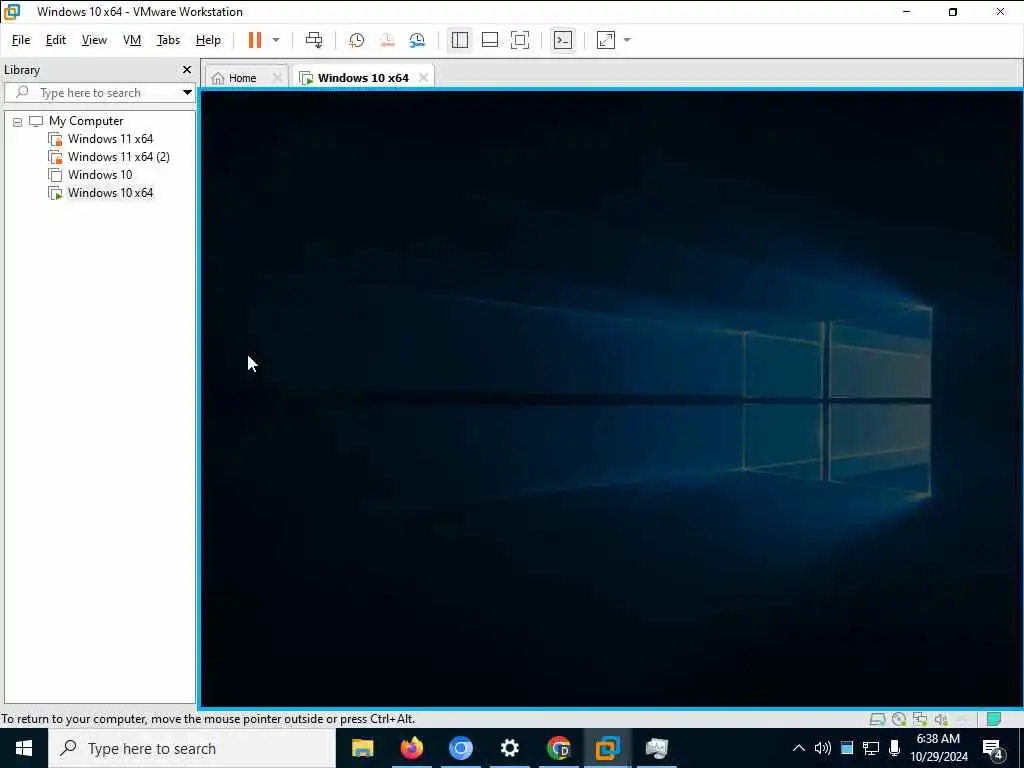Open the stretch guest dropdown arrow

tap(627, 40)
